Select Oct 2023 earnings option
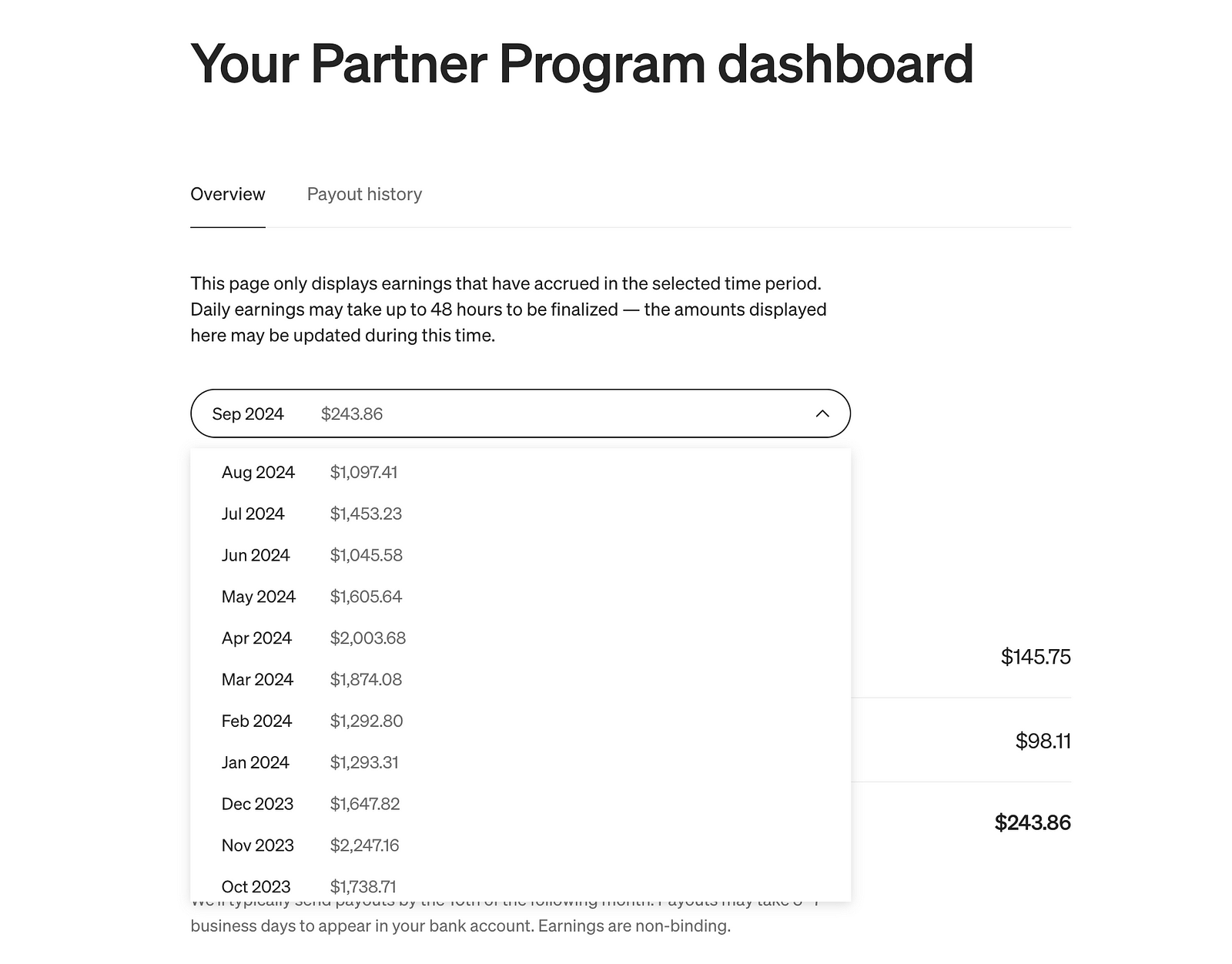The height and width of the screenshot is (964, 1232). pos(308,886)
